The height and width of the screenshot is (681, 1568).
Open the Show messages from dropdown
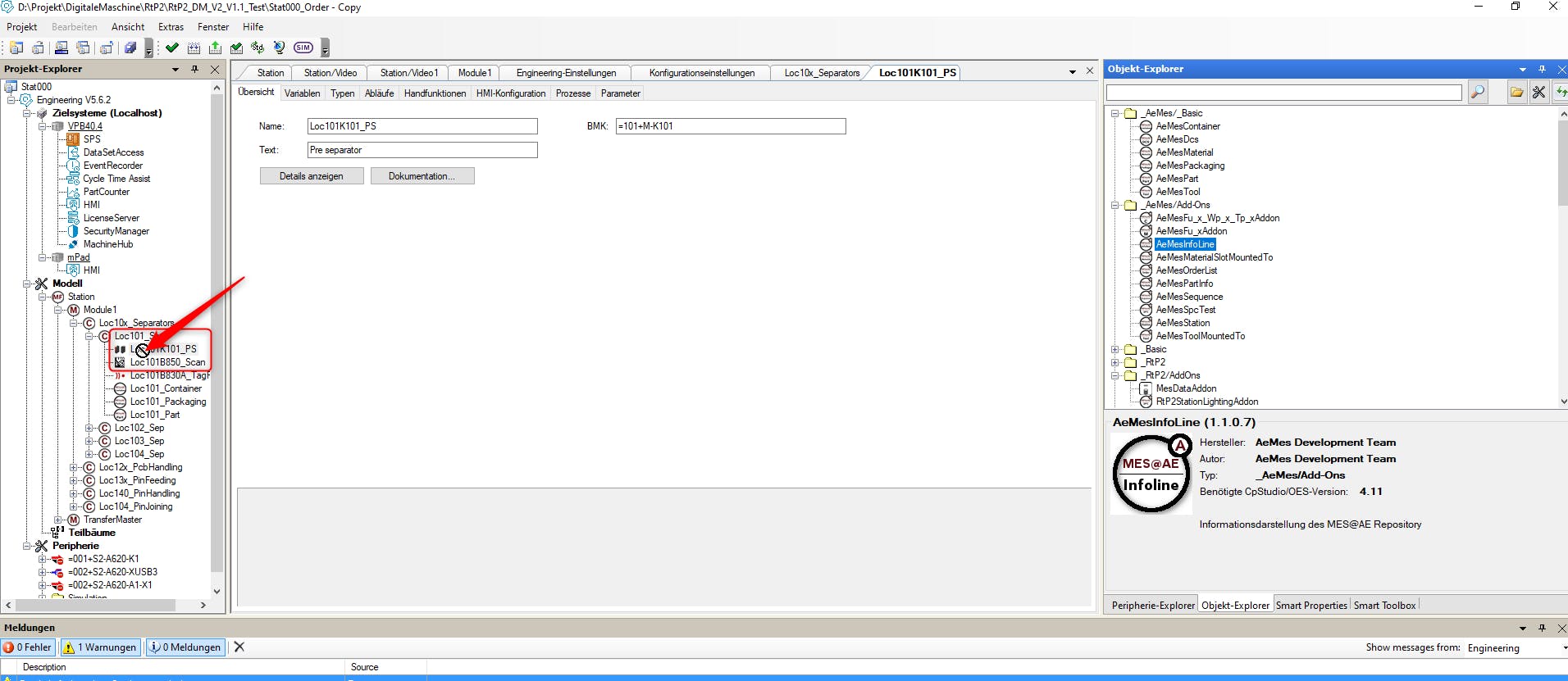pos(1516,647)
